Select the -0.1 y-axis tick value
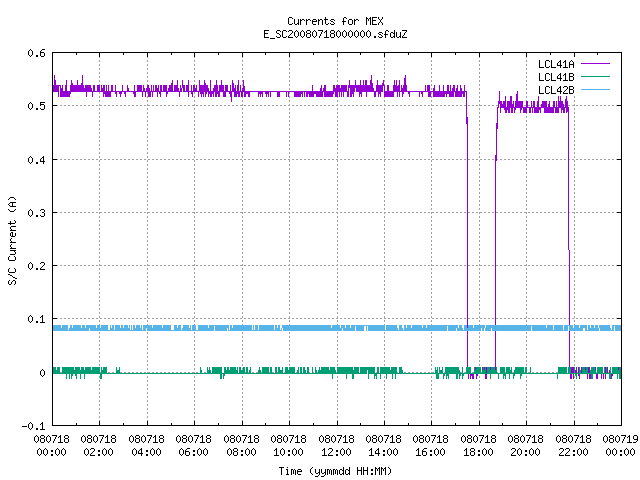The image size is (640, 480). (33, 426)
